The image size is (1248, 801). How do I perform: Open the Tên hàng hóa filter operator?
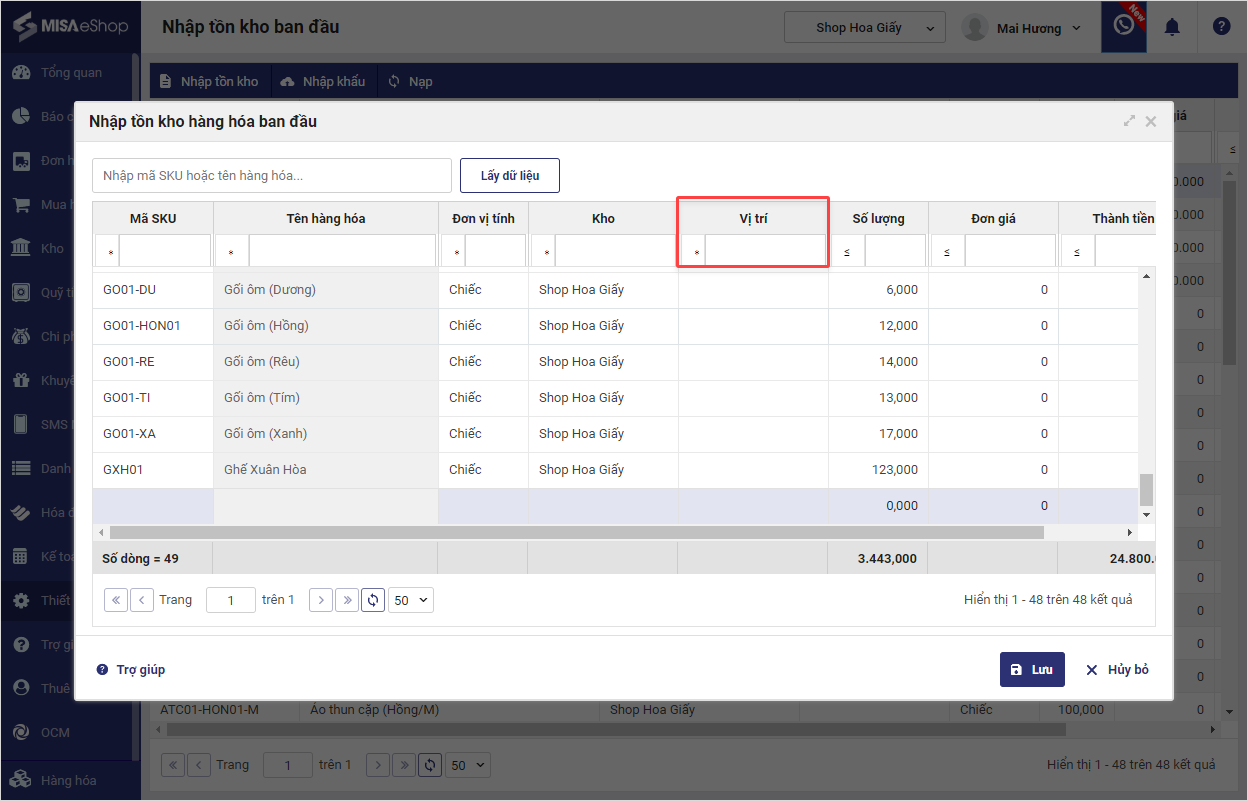pos(232,251)
